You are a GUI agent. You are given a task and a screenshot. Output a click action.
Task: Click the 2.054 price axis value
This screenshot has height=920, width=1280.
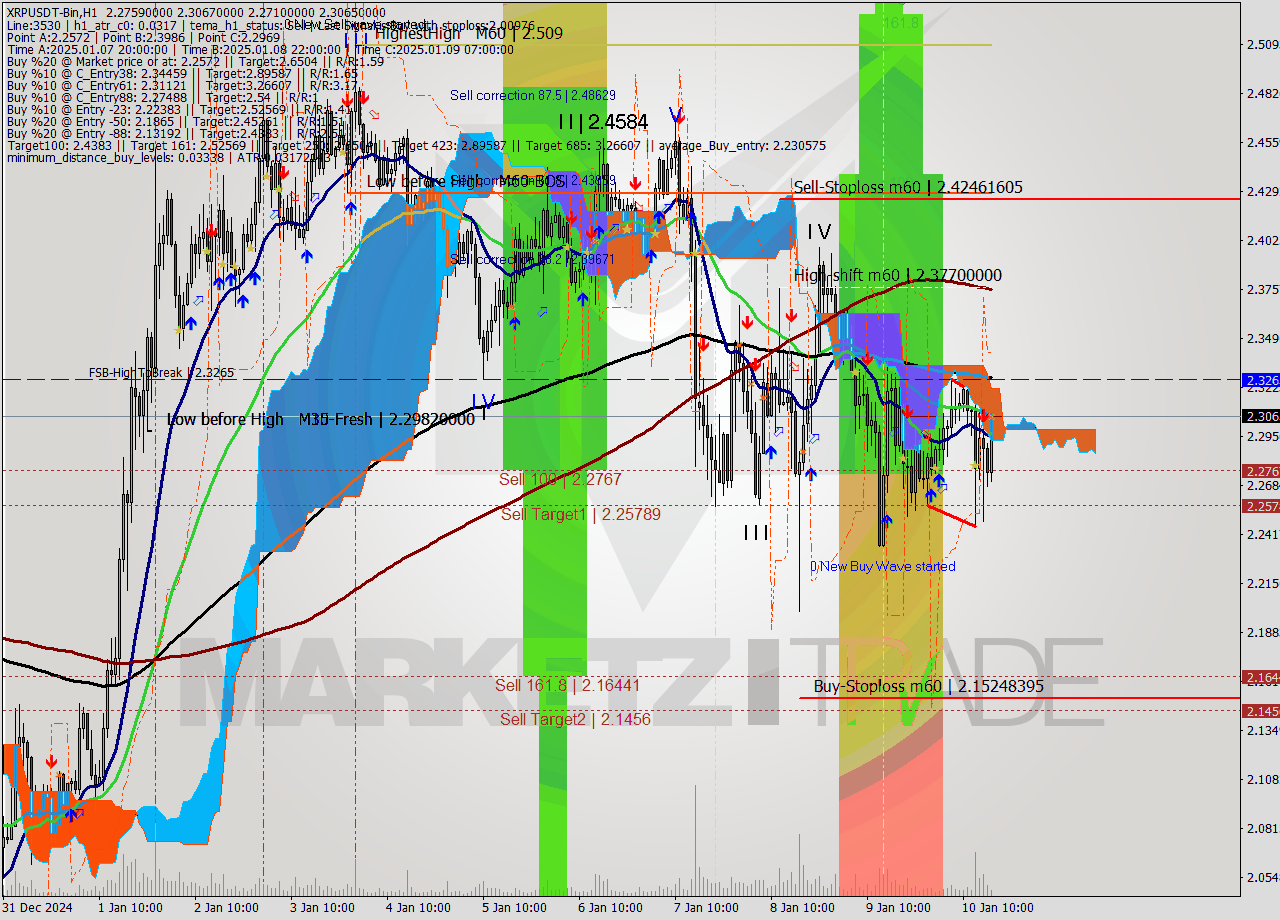pos(1261,877)
